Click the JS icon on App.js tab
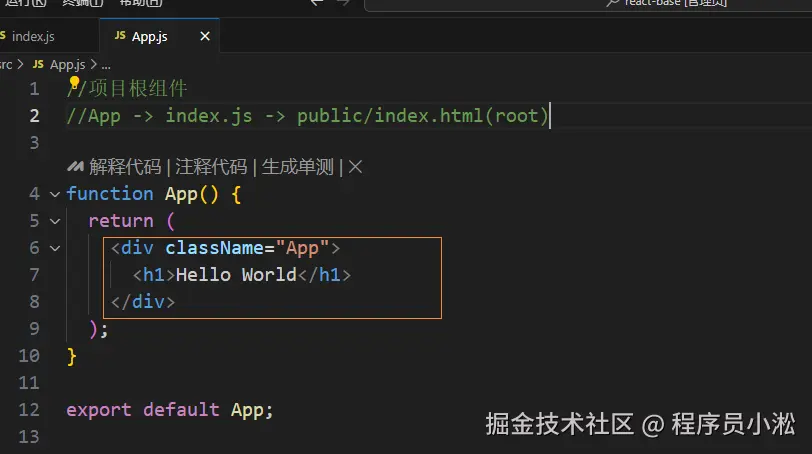812x454 pixels. tap(120, 35)
